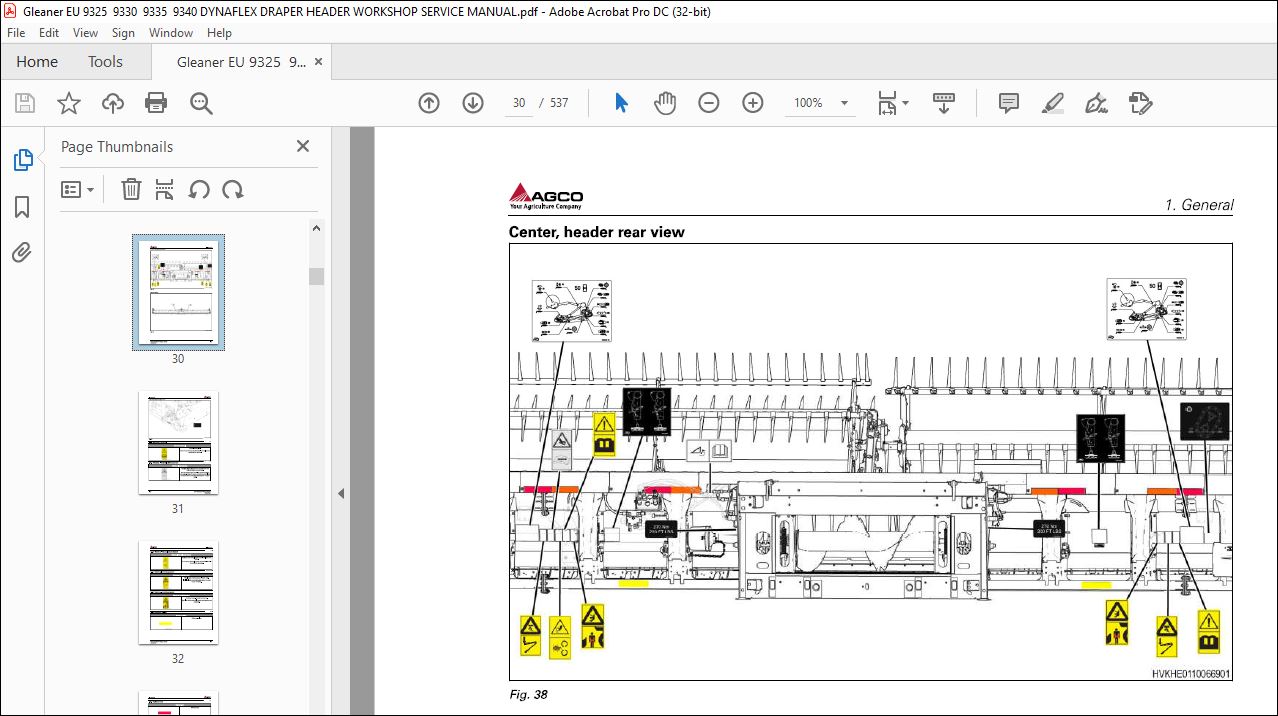Open the Window menu

(x=171, y=33)
